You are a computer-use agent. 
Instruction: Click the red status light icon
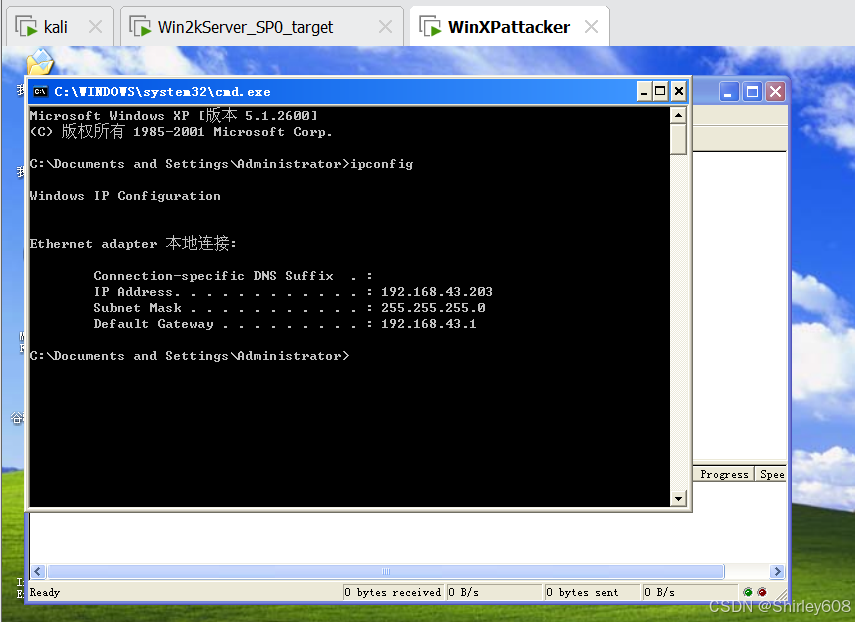[762, 592]
